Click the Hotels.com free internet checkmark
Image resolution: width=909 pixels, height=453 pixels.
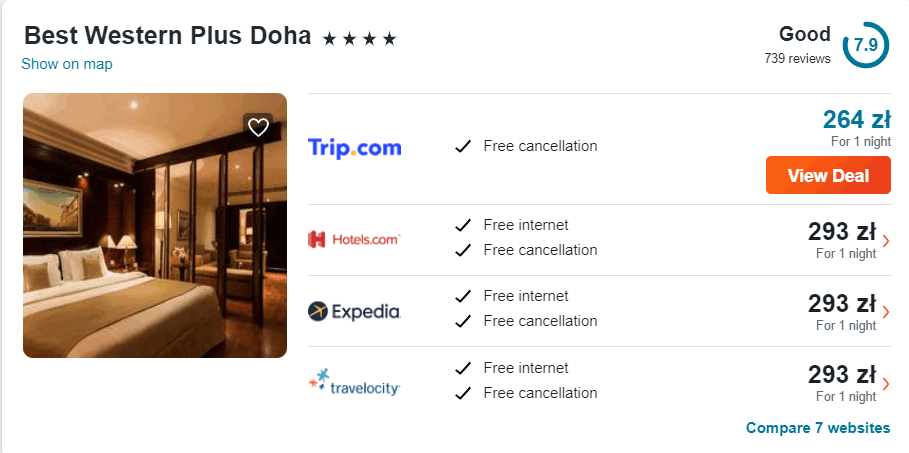click(x=463, y=225)
